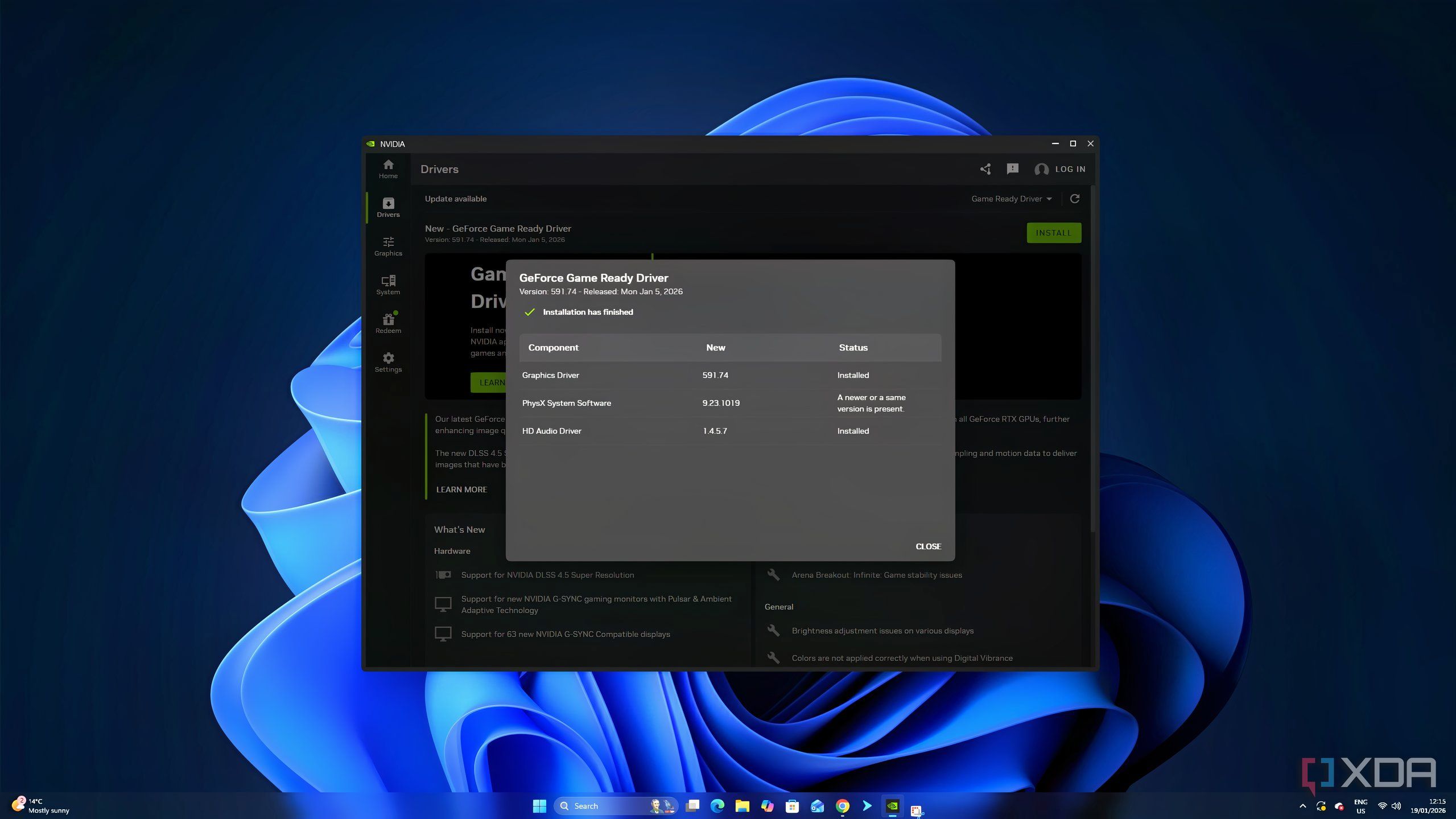Click the 'What's New' heading
Image resolution: width=1456 pixels, height=819 pixels.
459,529
